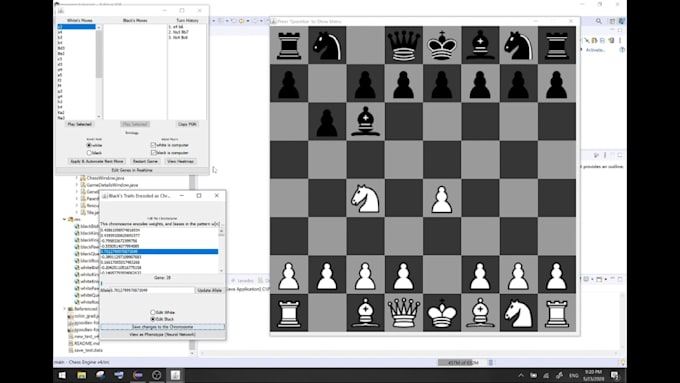
Task: Select the black rook on h8
Action: [557, 45]
